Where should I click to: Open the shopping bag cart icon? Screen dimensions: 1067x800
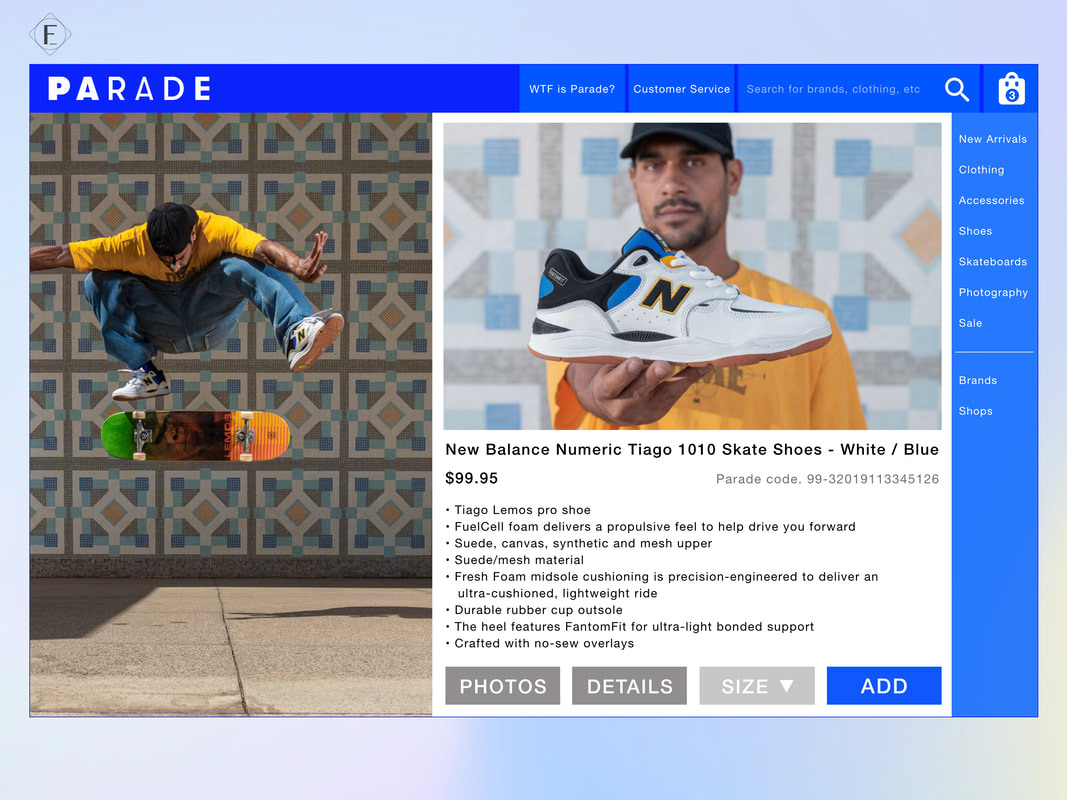(x=1011, y=88)
